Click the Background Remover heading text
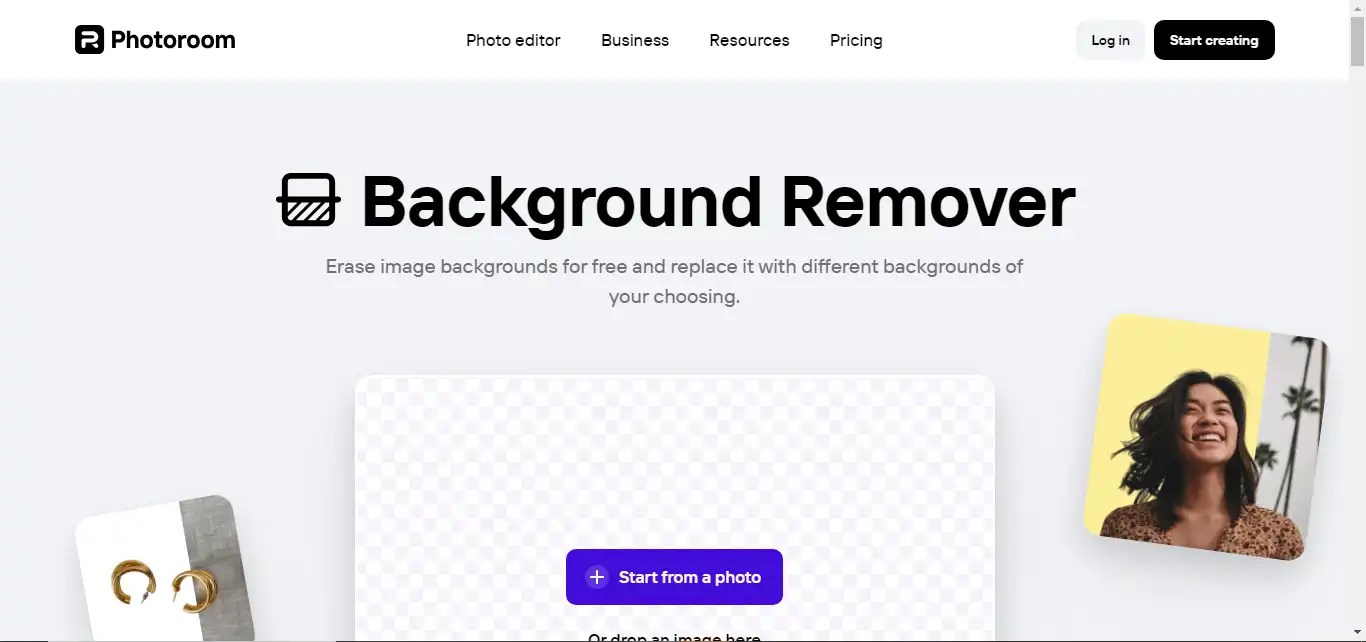 click(718, 202)
